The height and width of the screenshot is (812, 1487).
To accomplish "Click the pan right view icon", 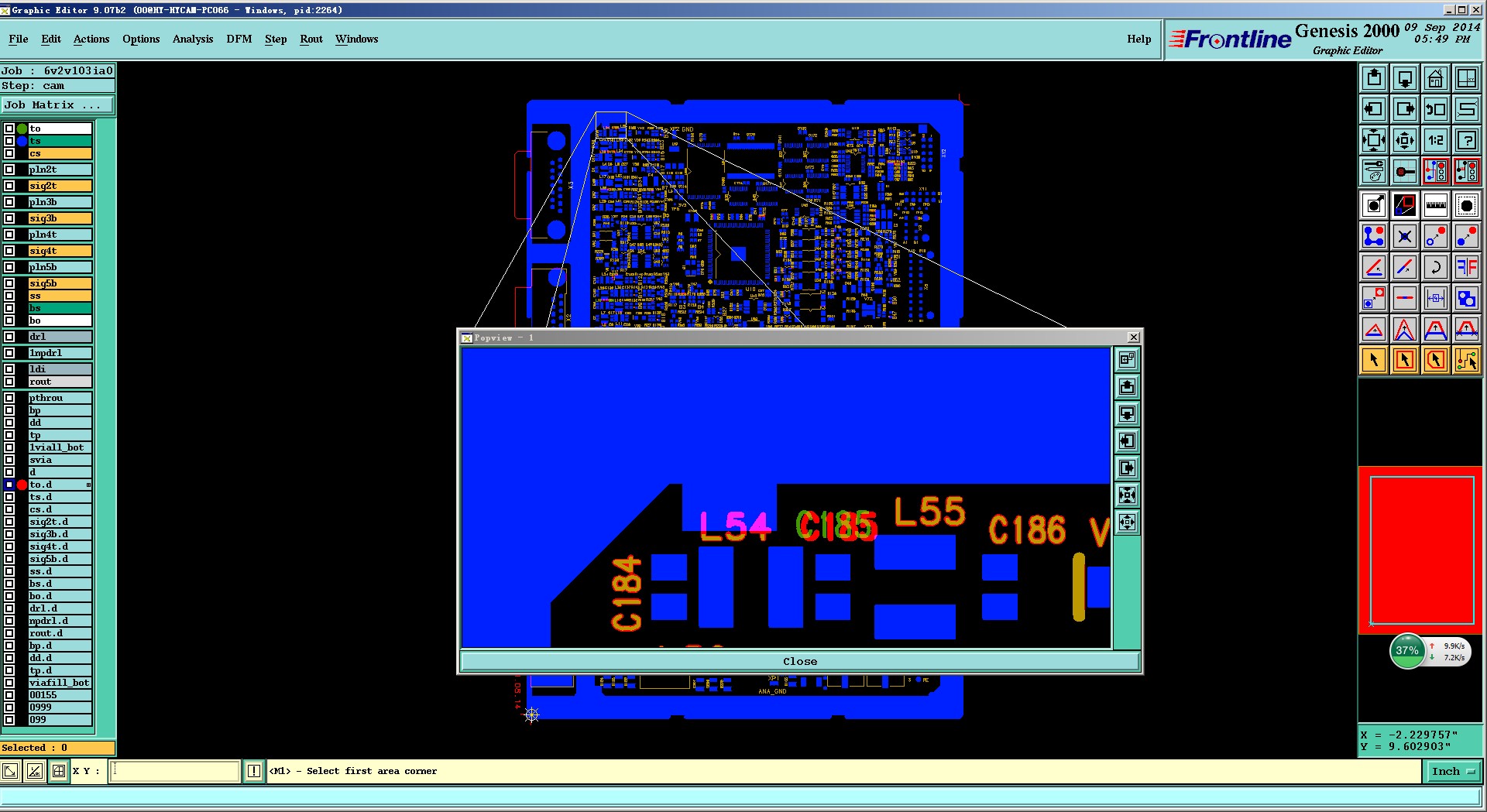I will click(1405, 109).
